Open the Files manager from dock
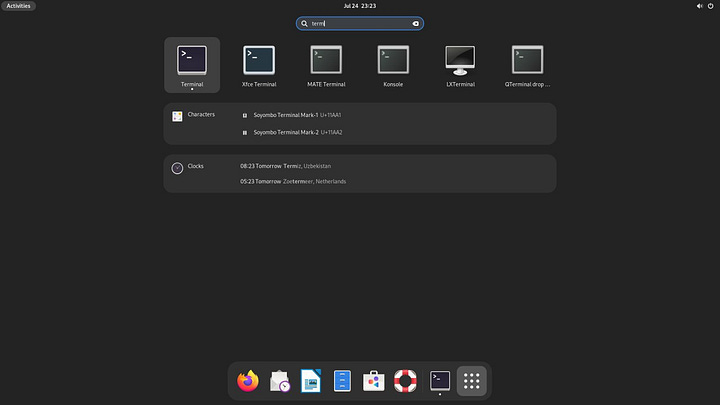720x405 pixels. [x=342, y=381]
